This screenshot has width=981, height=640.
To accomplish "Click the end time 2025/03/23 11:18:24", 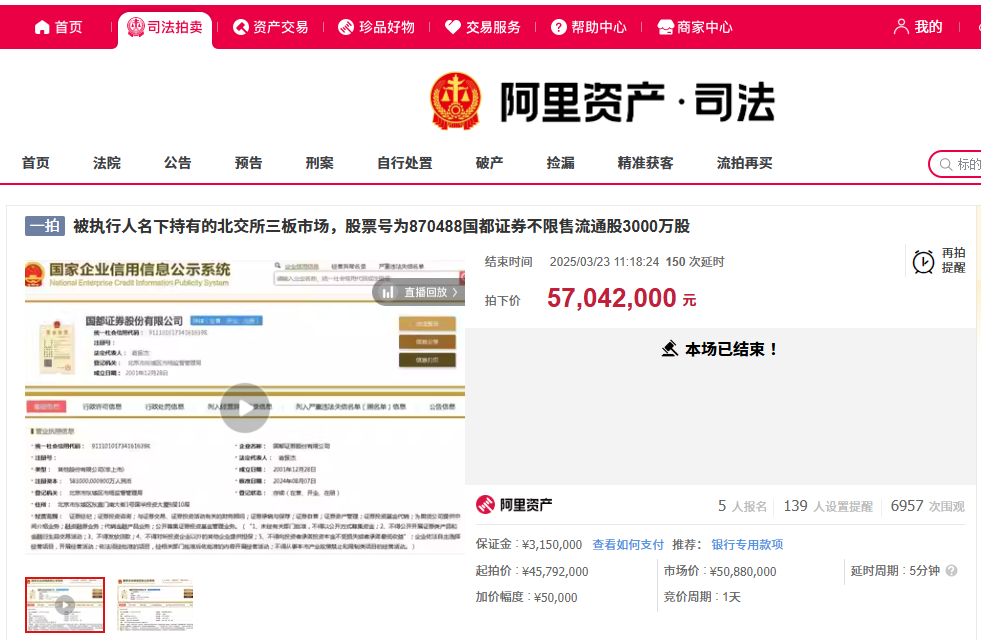I will (604, 262).
